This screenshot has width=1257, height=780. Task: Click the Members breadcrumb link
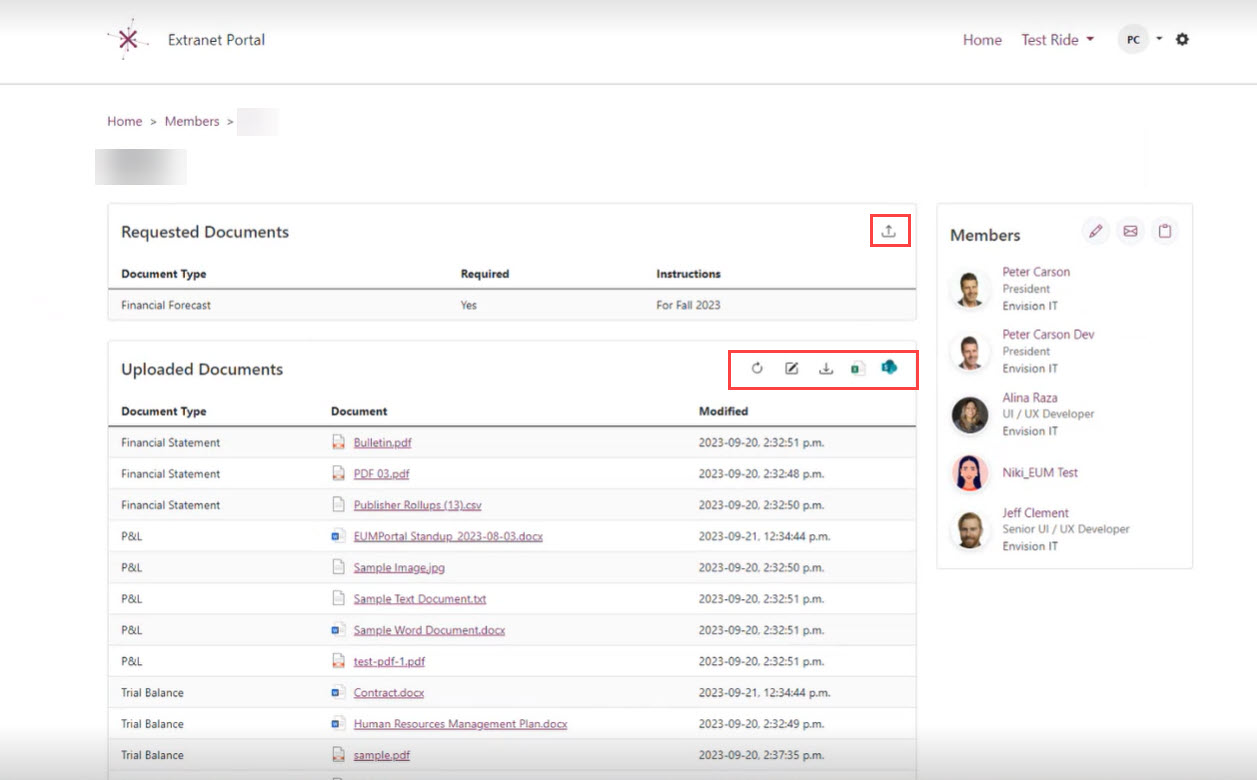(x=192, y=121)
